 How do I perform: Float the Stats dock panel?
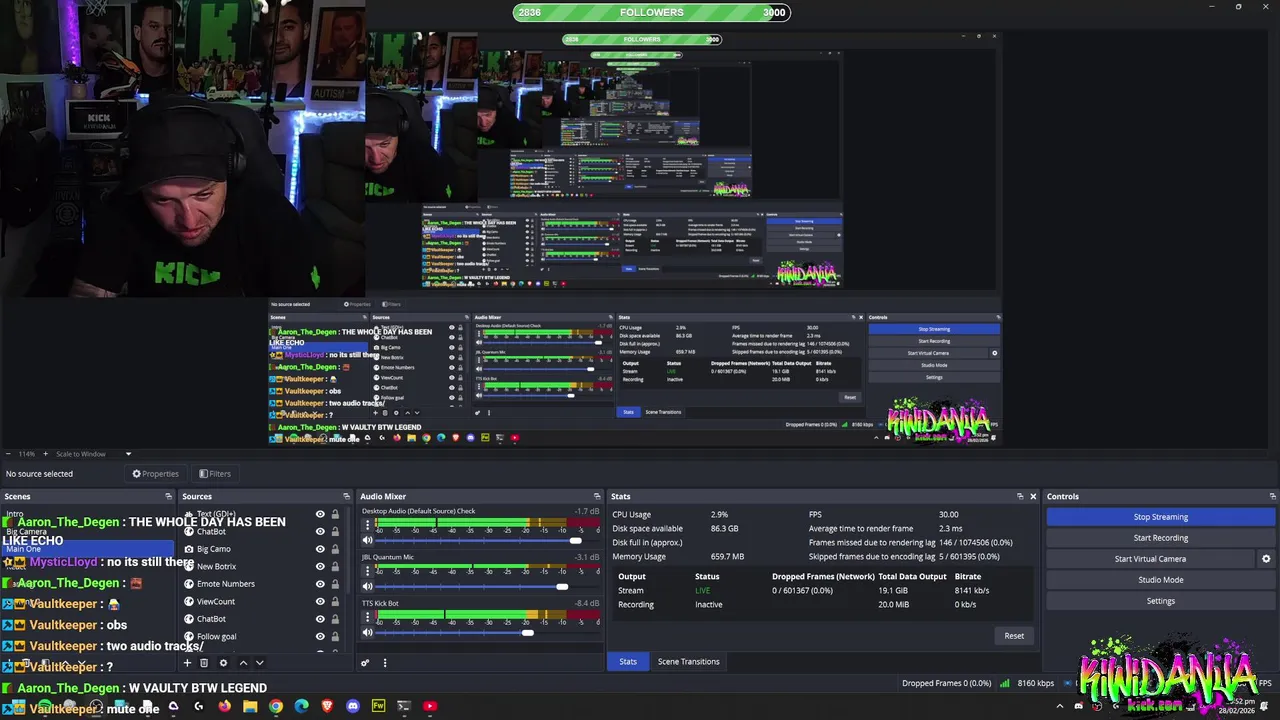[x=1020, y=496]
